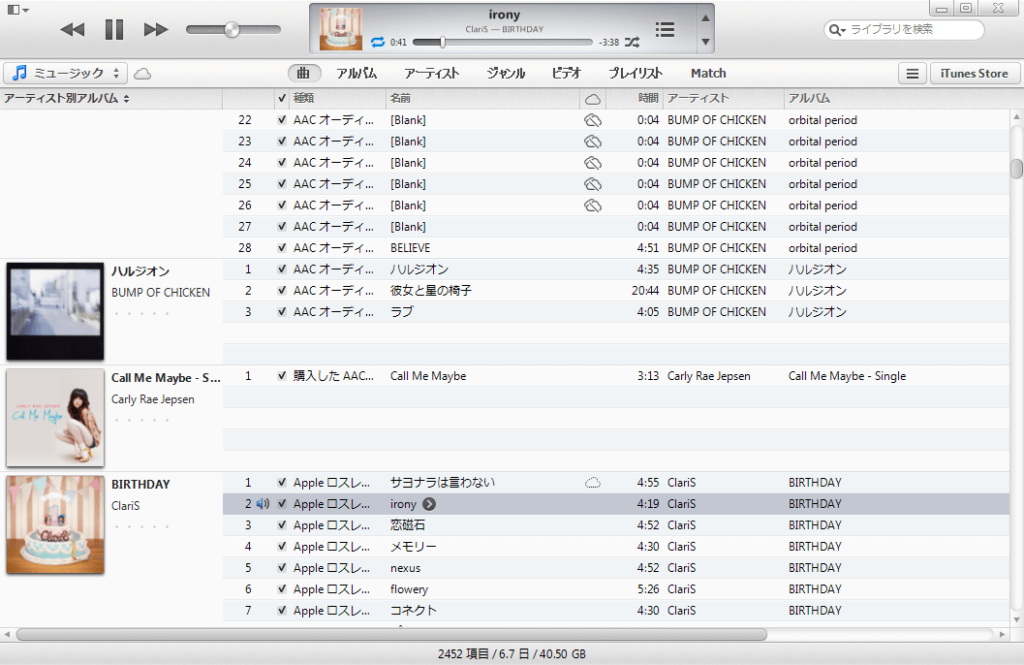Select the BIRTHDAY album cover
Viewport: 1024px width, 665px height.
click(x=56, y=525)
